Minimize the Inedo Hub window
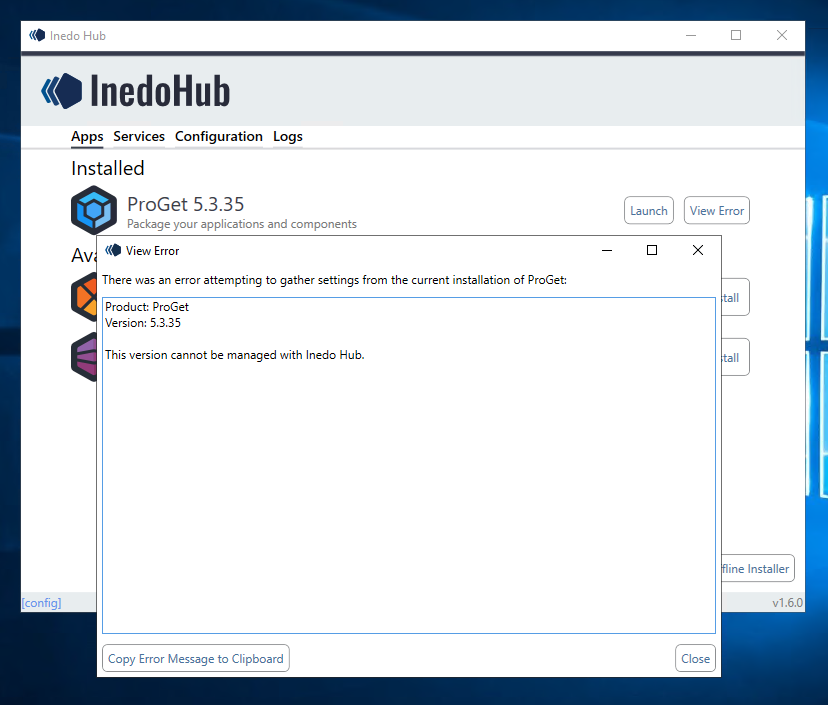The image size is (828, 705). (x=691, y=35)
